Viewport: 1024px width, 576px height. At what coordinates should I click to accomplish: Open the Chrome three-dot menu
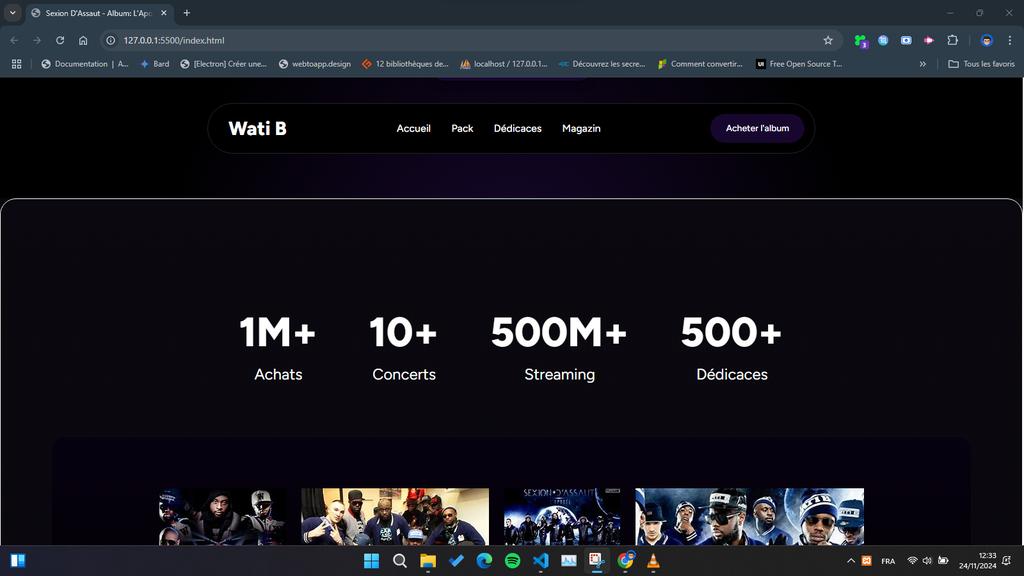pos(1010,40)
